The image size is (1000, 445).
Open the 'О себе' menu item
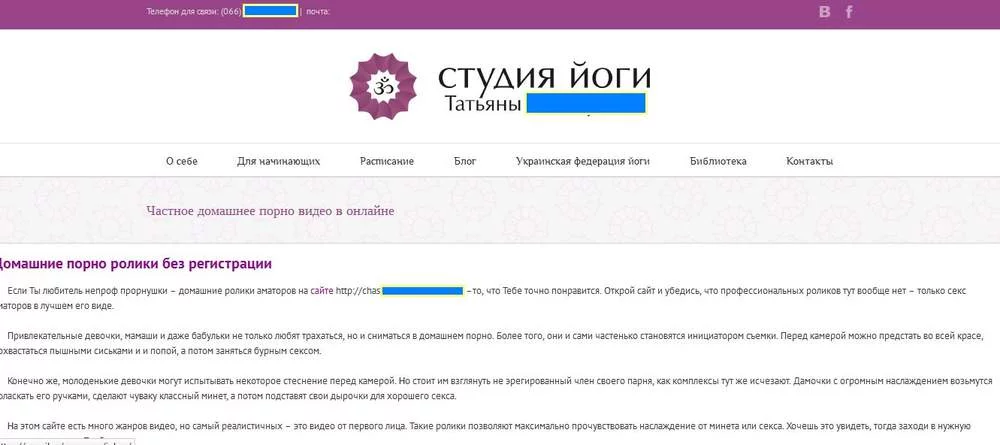click(182, 161)
